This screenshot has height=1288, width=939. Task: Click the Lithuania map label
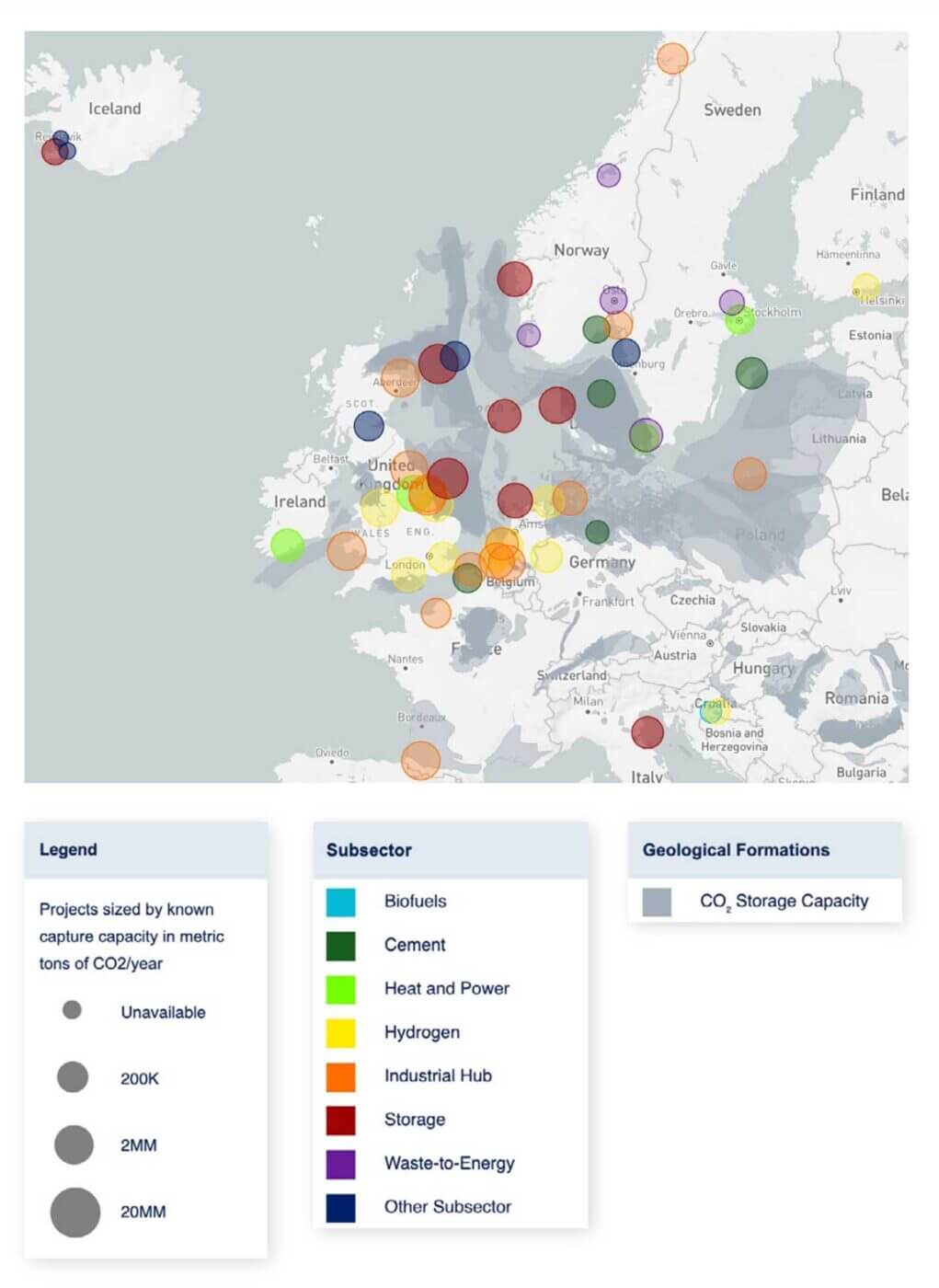point(839,438)
